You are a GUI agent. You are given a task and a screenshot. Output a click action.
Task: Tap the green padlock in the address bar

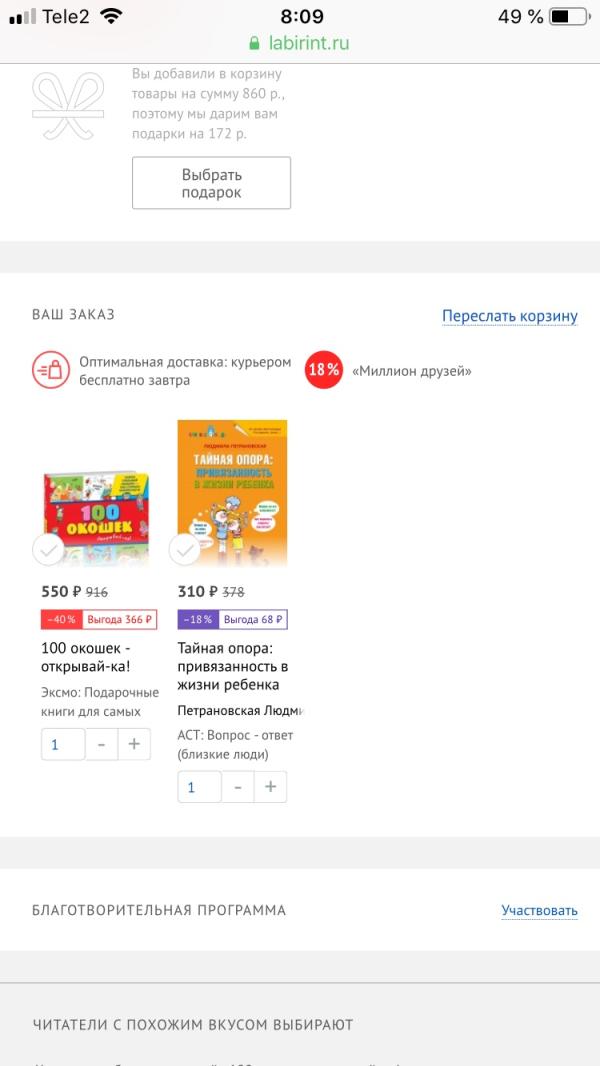point(254,44)
